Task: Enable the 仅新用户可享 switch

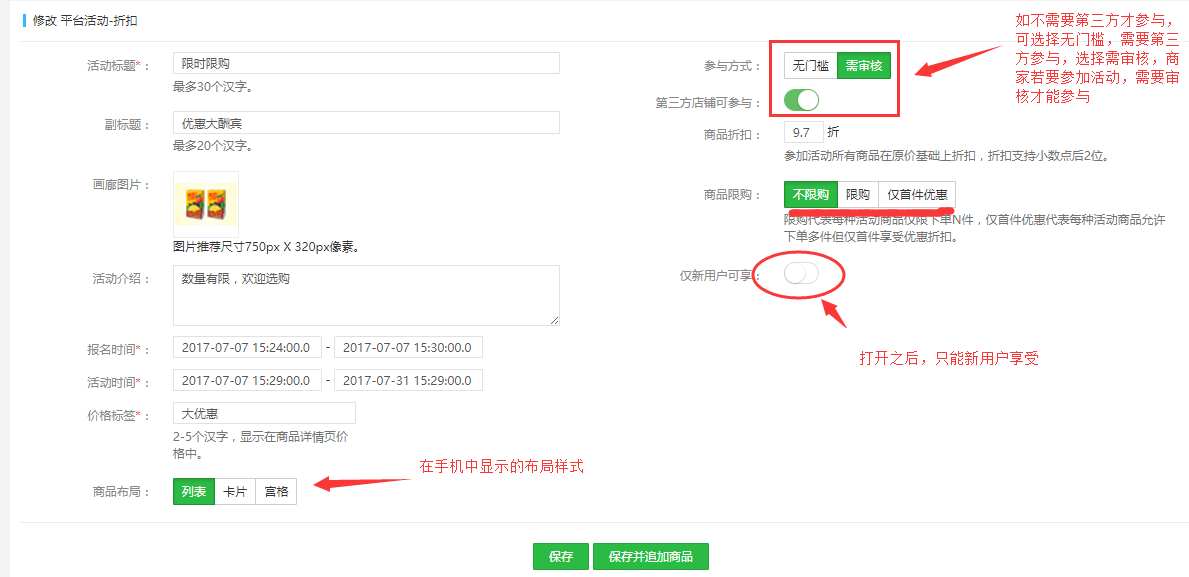Action: [801, 274]
